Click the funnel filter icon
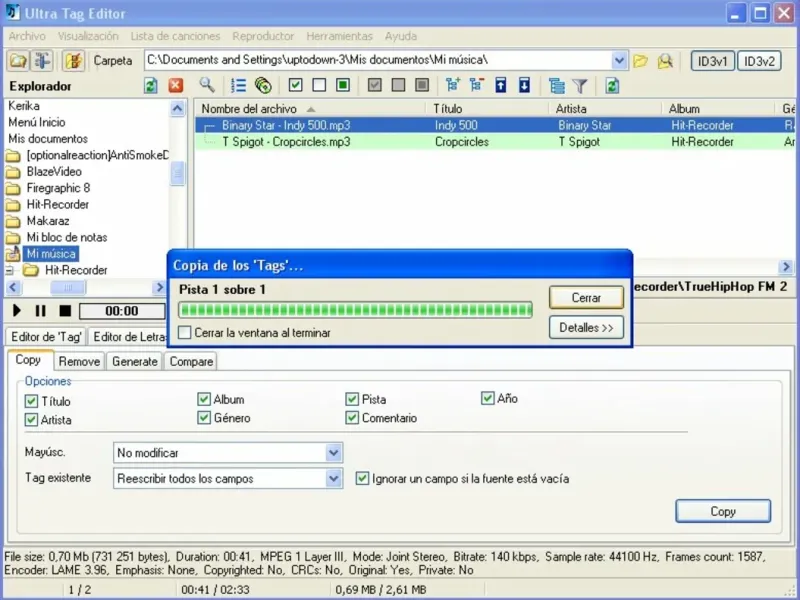Viewport: 800px width, 600px height. [580, 86]
